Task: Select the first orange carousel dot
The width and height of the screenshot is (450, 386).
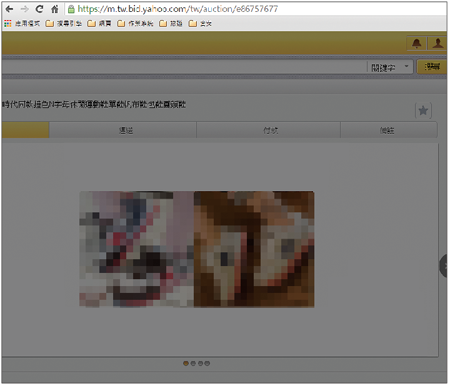Action: pyautogui.click(x=186, y=363)
